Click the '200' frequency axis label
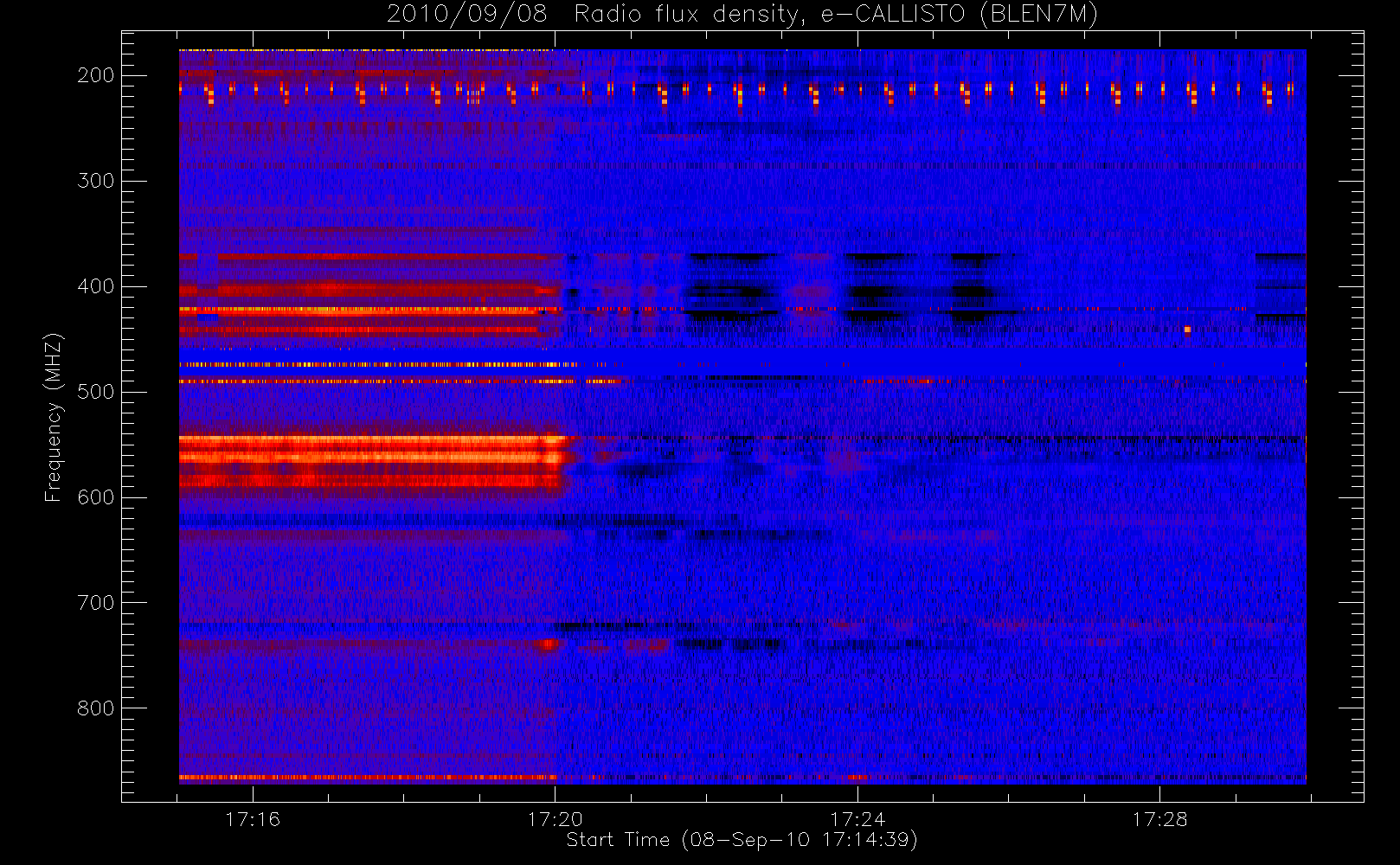Screen dimensions: 1400x865 [95, 75]
